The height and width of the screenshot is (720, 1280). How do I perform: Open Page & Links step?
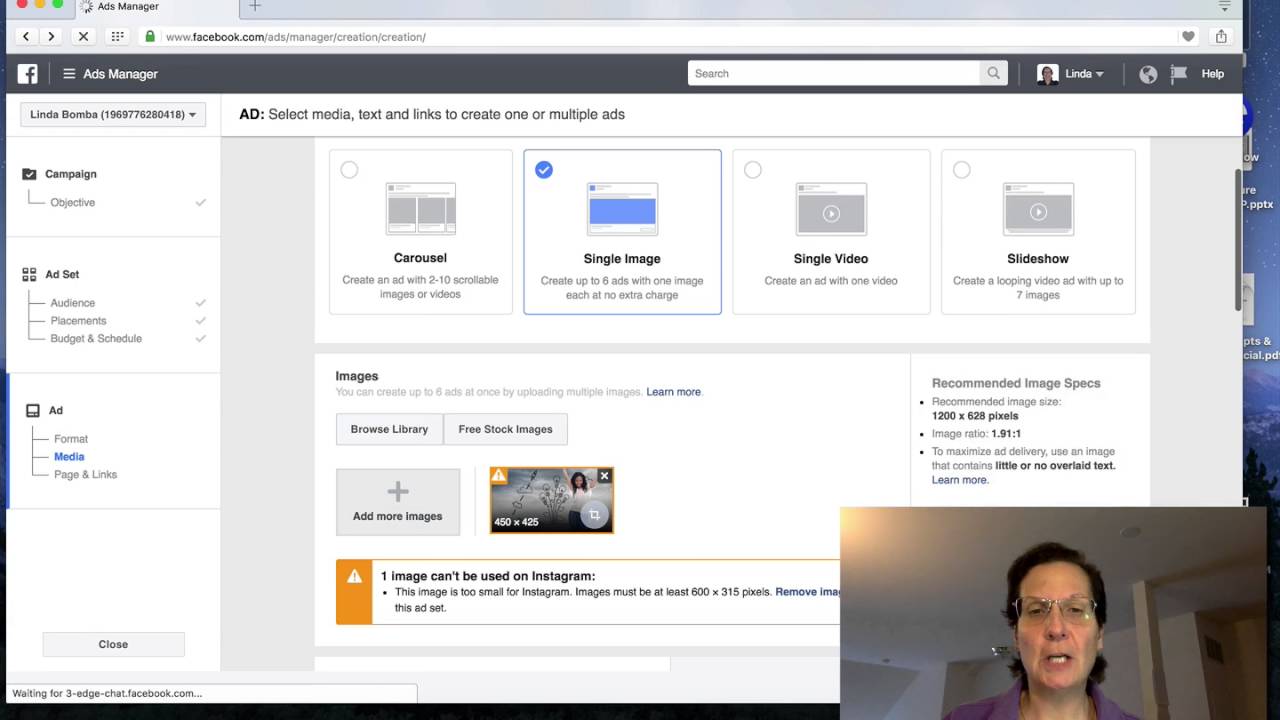pyautogui.click(x=85, y=475)
